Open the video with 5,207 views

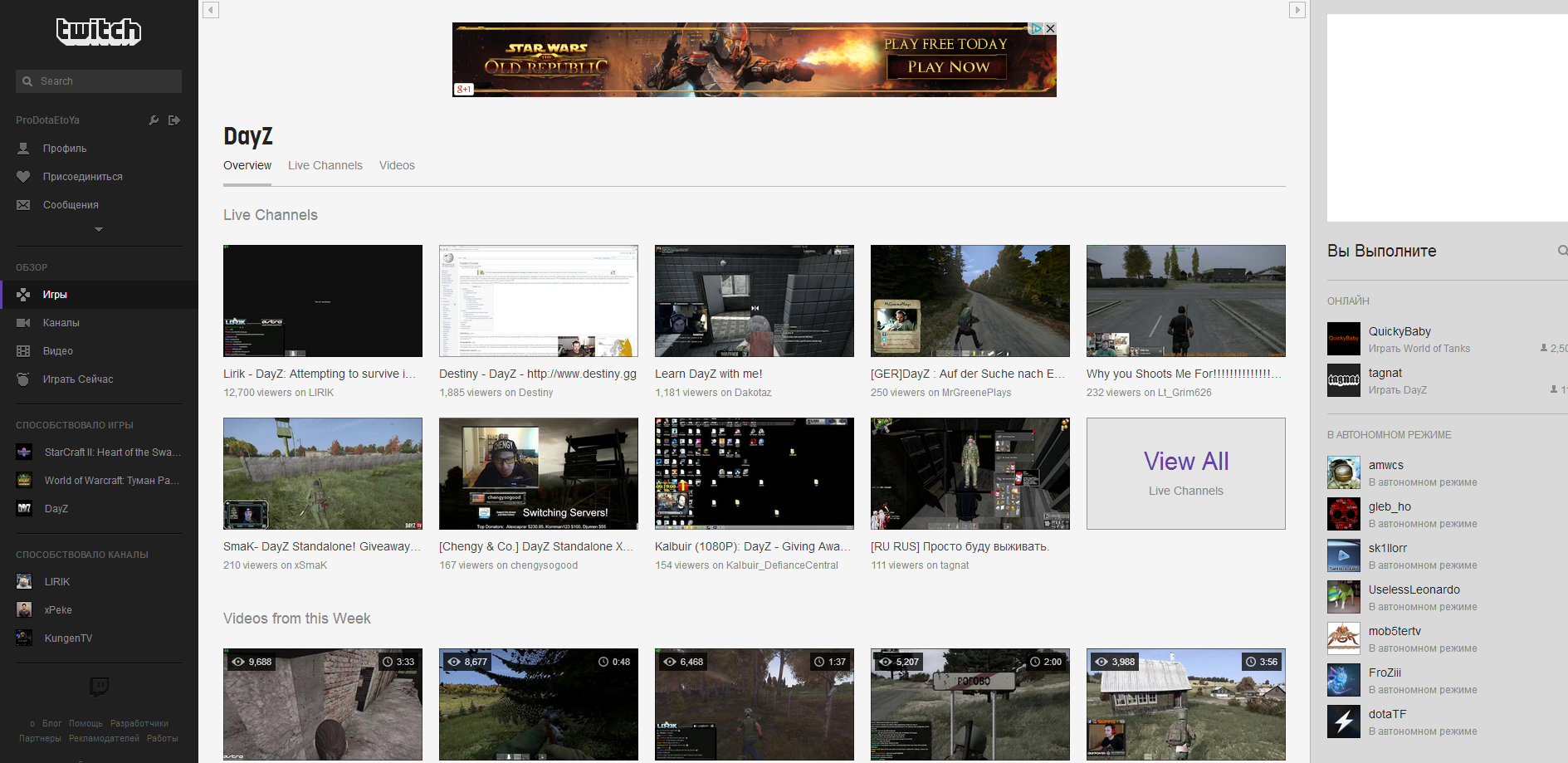970,704
